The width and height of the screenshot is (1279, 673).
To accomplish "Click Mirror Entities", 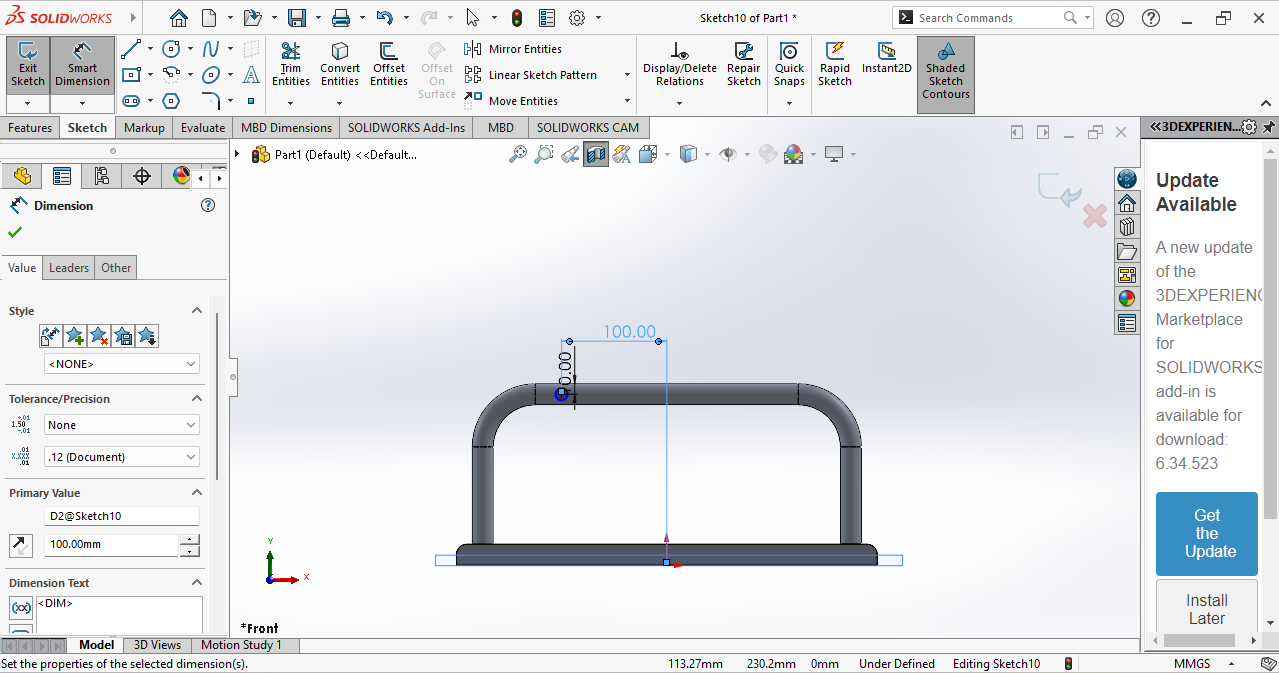I will point(513,49).
